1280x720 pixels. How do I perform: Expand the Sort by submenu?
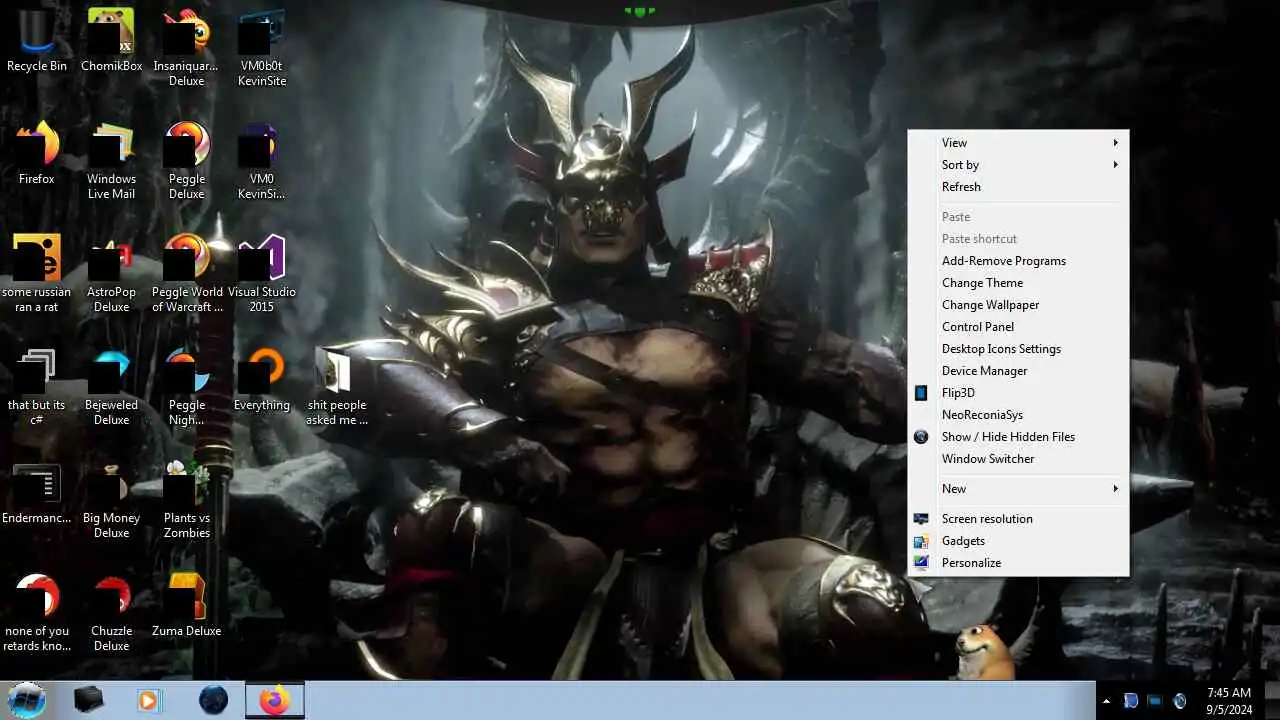point(1018,165)
